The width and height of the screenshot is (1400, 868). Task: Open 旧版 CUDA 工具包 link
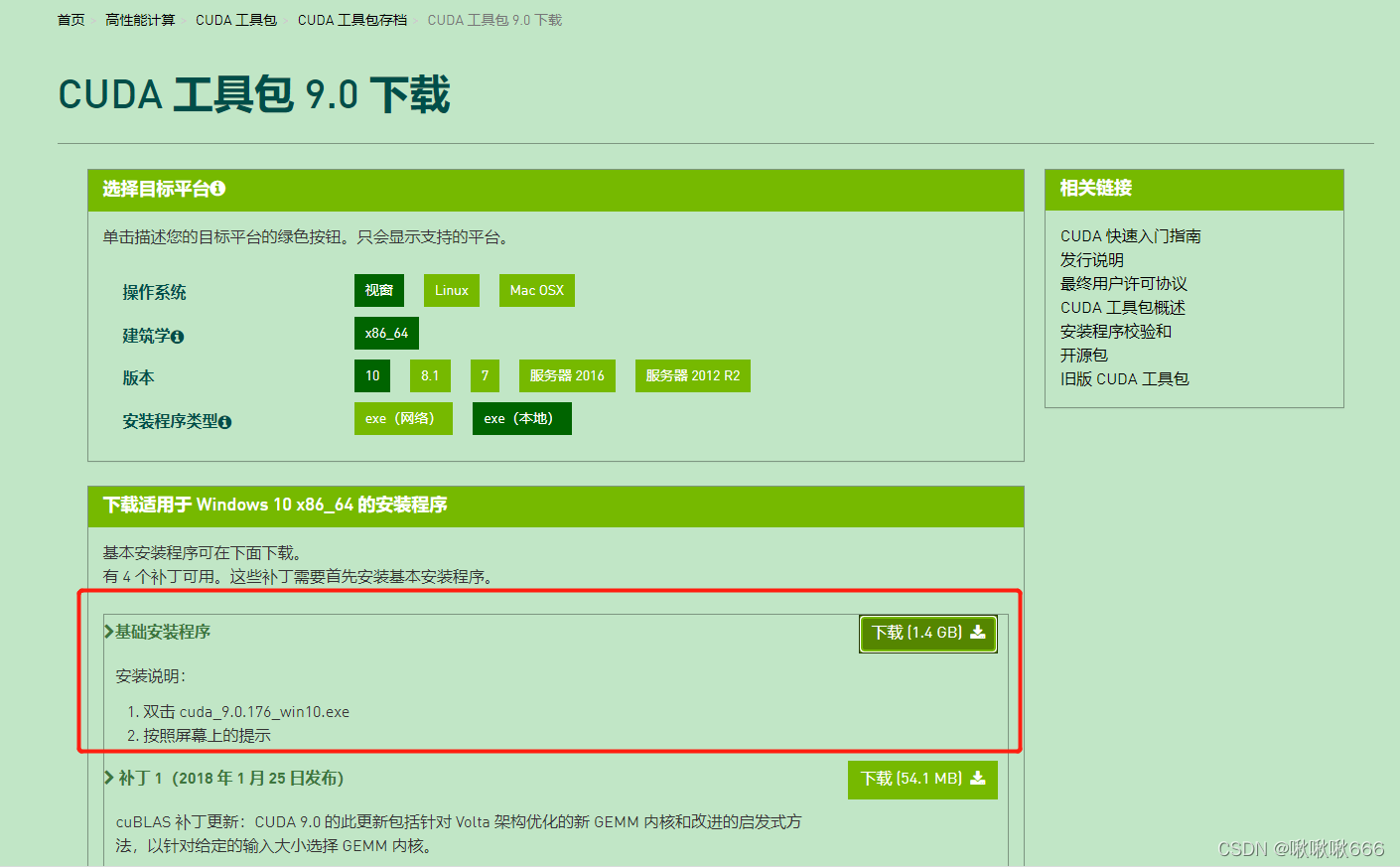tap(1125, 379)
